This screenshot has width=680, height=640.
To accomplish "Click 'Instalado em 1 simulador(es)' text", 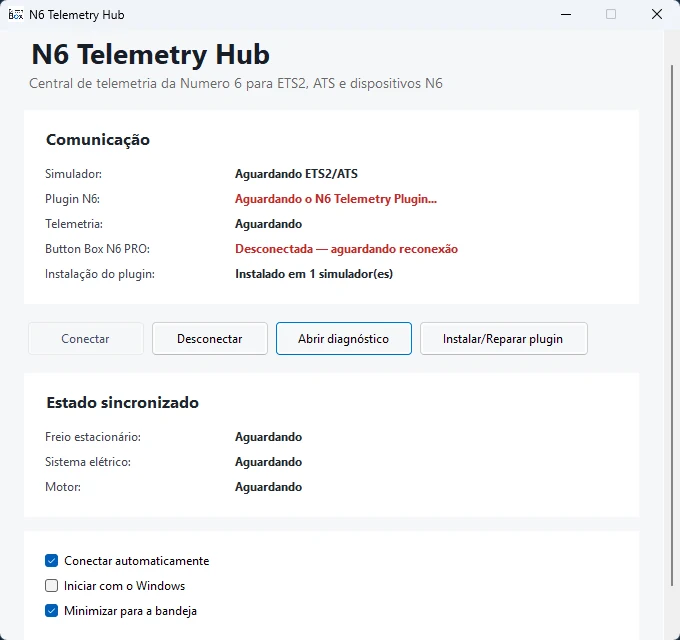I will pyautogui.click(x=314, y=274).
